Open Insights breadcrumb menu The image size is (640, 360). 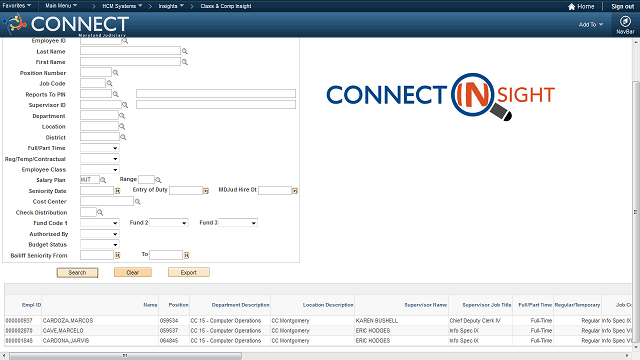coord(171,6)
